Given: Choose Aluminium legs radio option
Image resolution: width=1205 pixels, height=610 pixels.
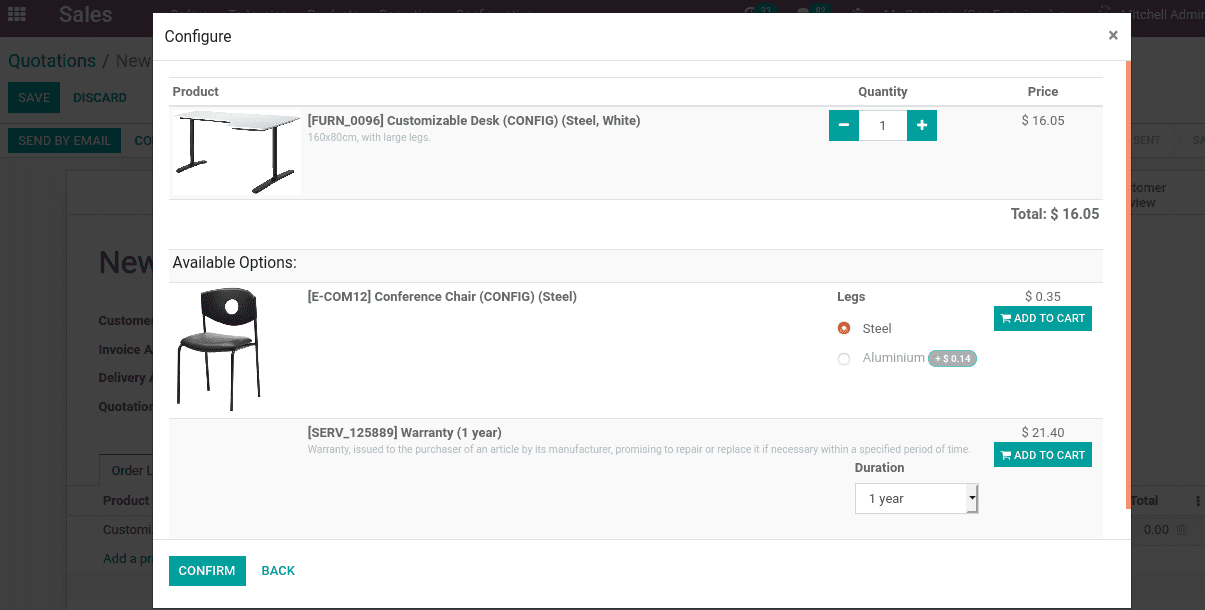Looking at the screenshot, I should tap(844, 358).
